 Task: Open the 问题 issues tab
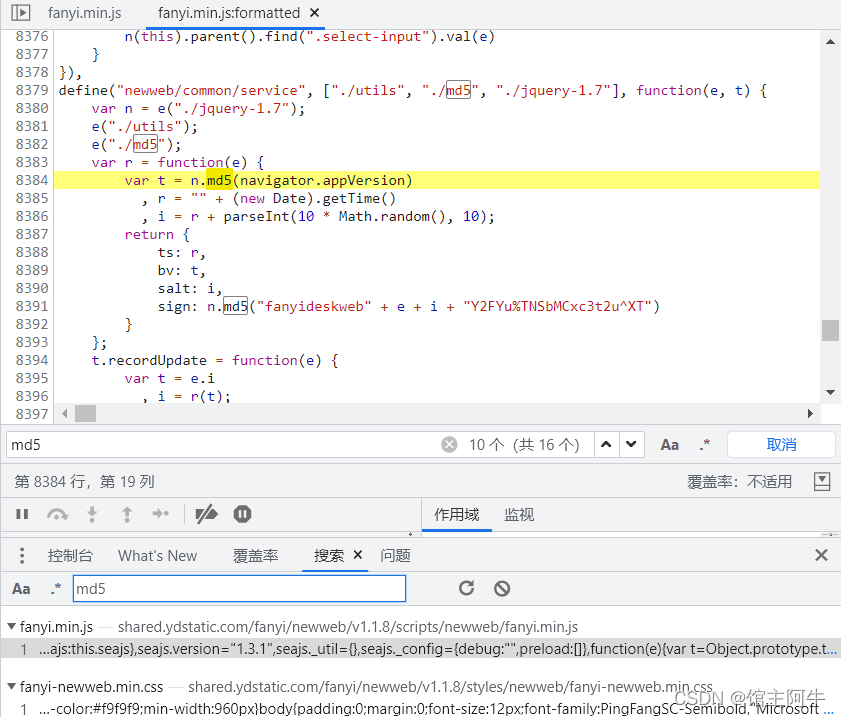(x=395, y=556)
